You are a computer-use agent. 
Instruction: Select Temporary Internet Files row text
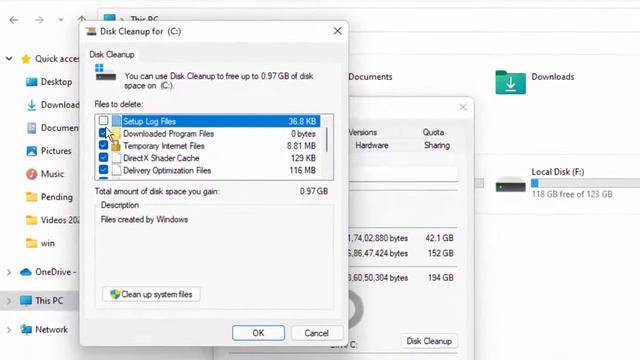click(x=164, y=146)
